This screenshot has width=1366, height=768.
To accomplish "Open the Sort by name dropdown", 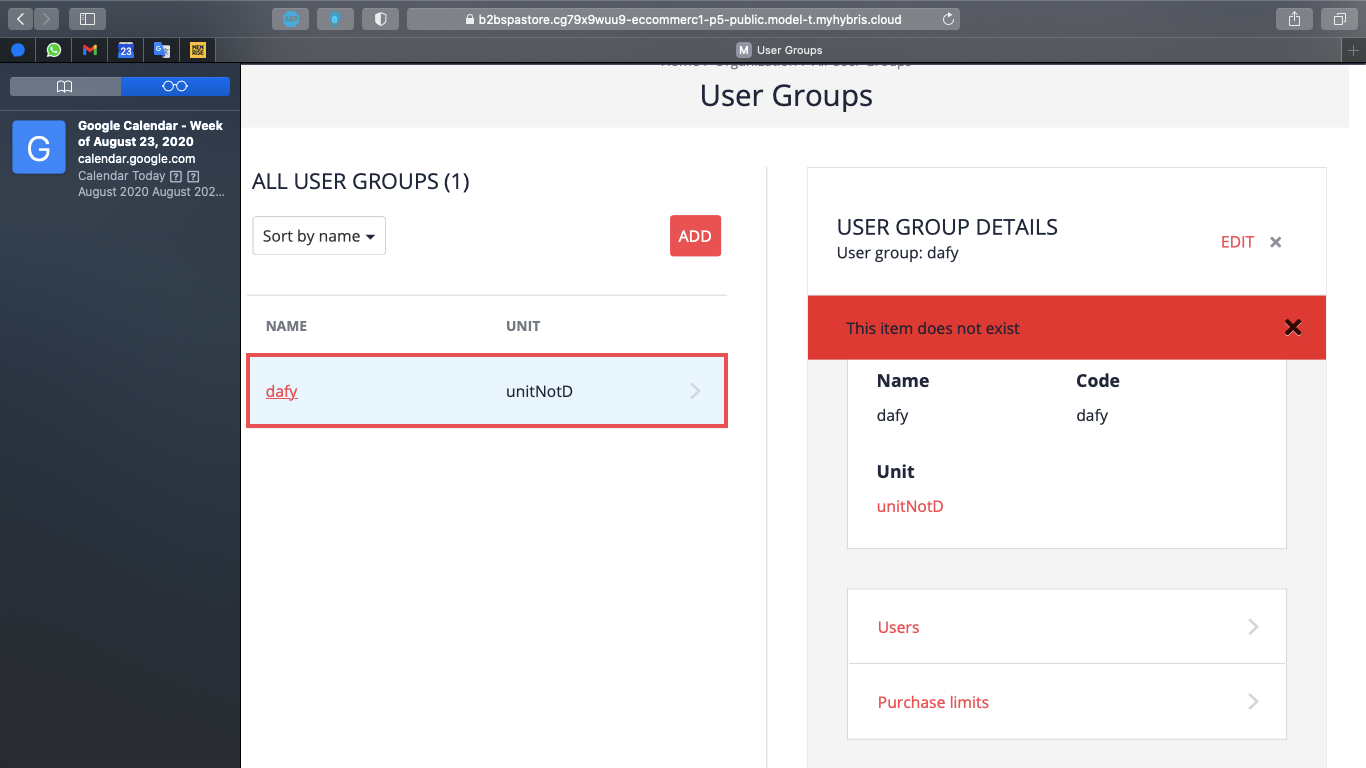I will (x=319, y=236).
